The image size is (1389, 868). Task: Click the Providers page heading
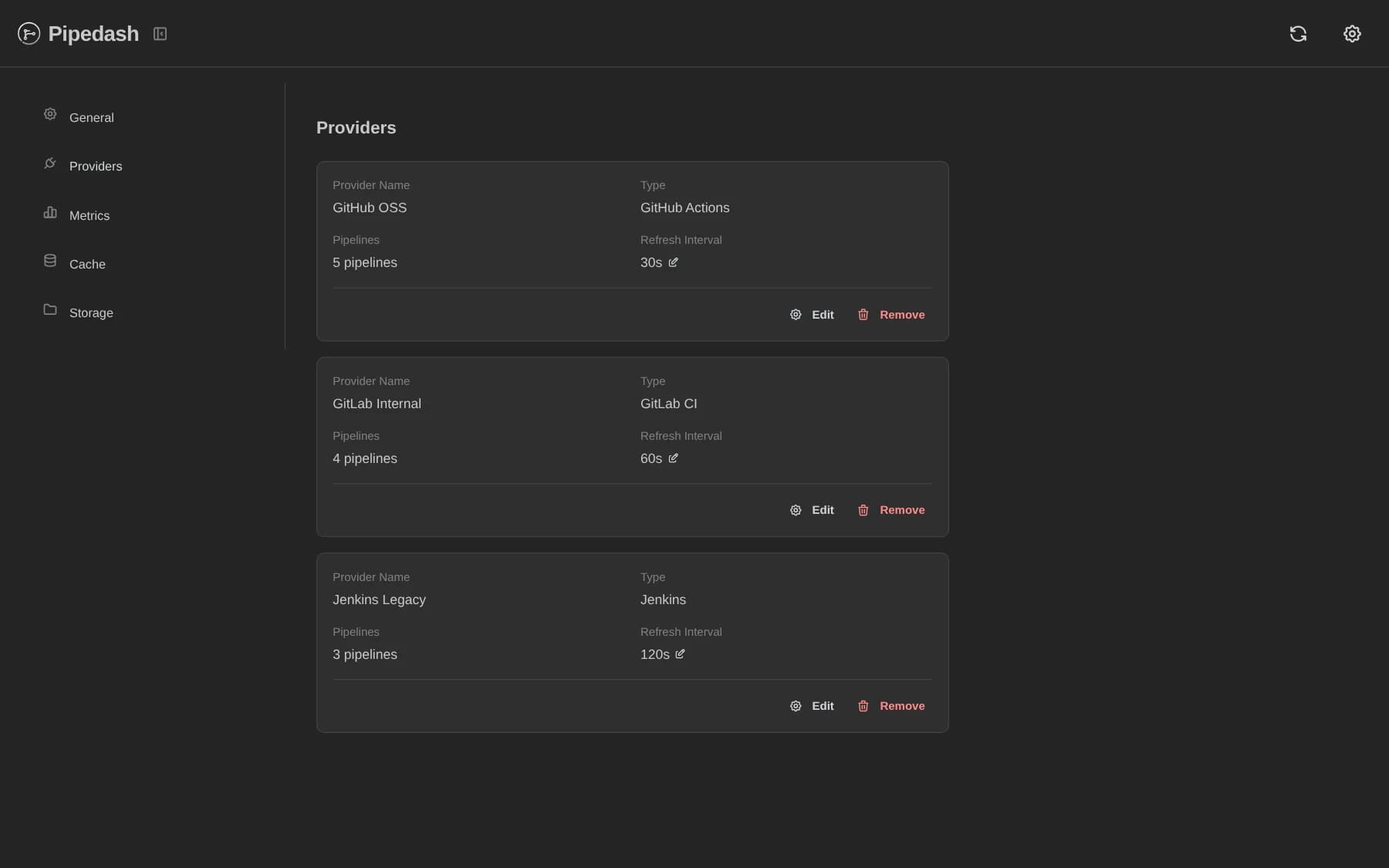(x=356, y=127)
